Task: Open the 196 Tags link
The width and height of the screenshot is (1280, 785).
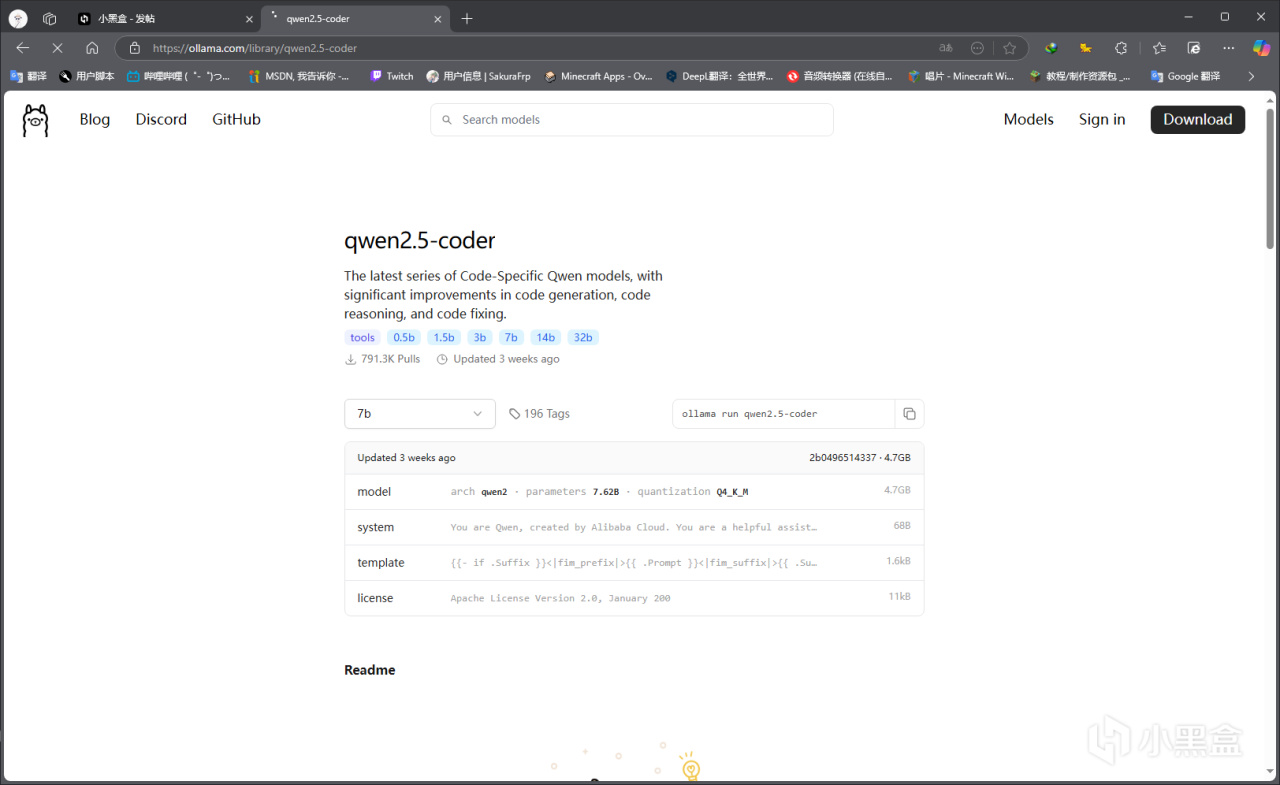Action: click(x=540, y=414)
